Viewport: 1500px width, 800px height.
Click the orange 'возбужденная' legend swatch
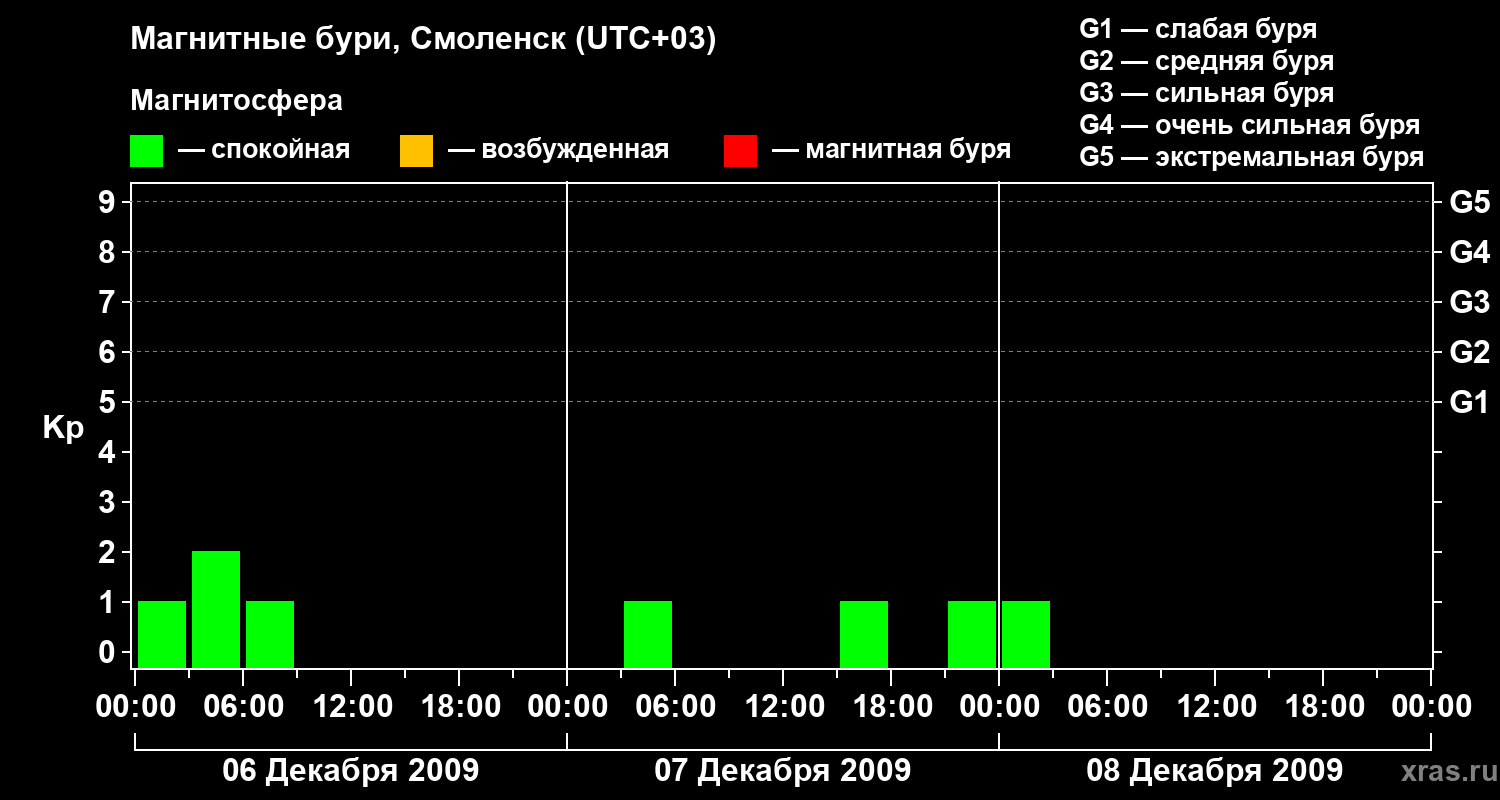416,151
